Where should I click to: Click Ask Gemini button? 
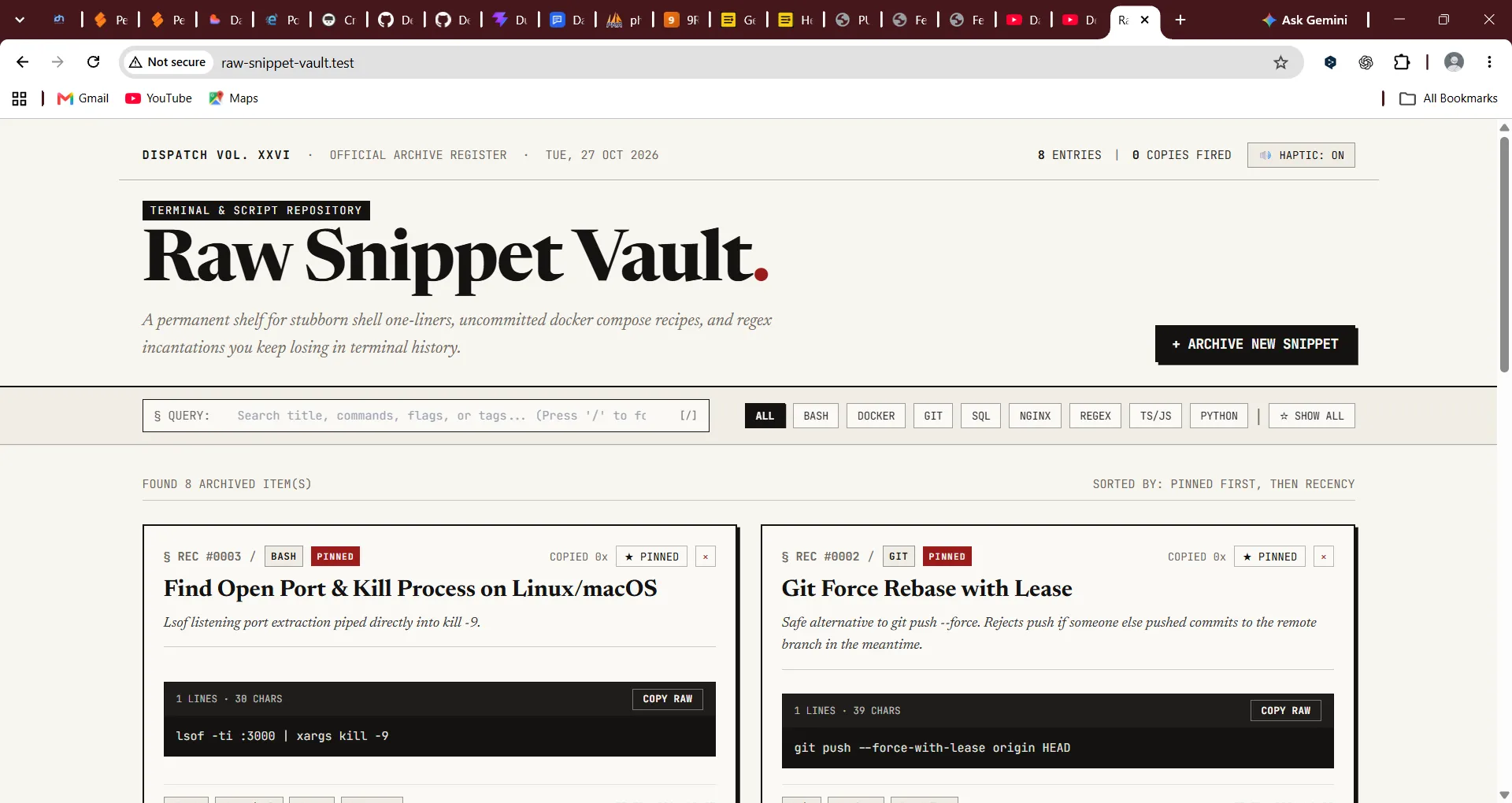[1304, 20]
